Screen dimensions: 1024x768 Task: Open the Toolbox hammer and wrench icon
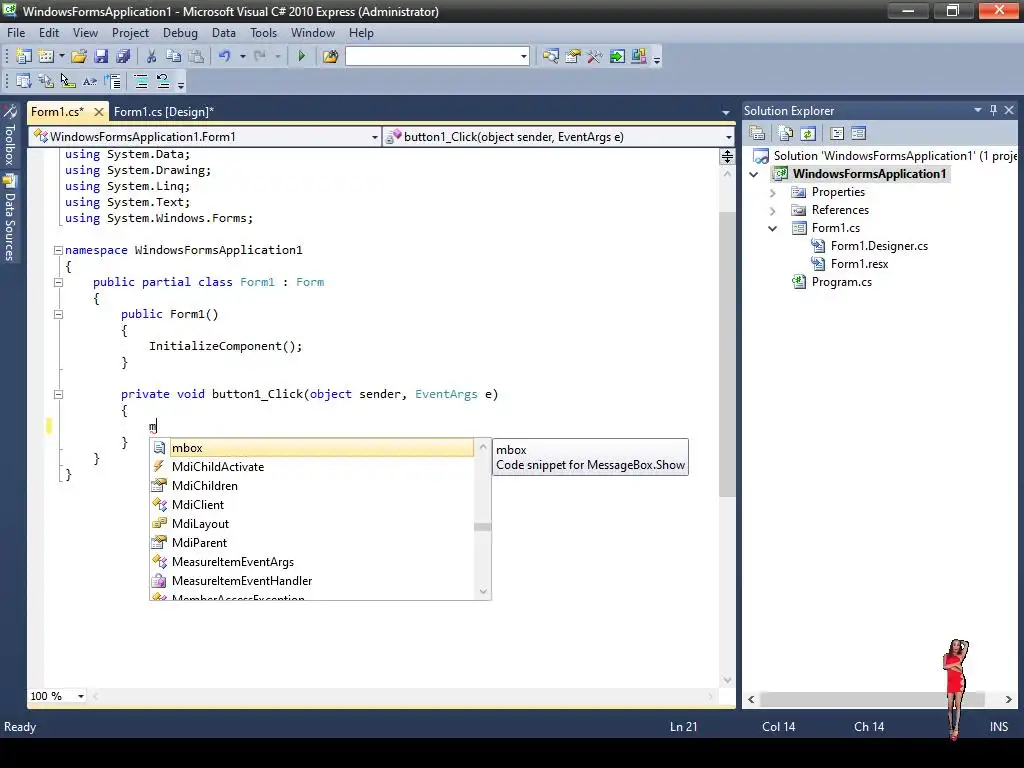coord(594,56)
